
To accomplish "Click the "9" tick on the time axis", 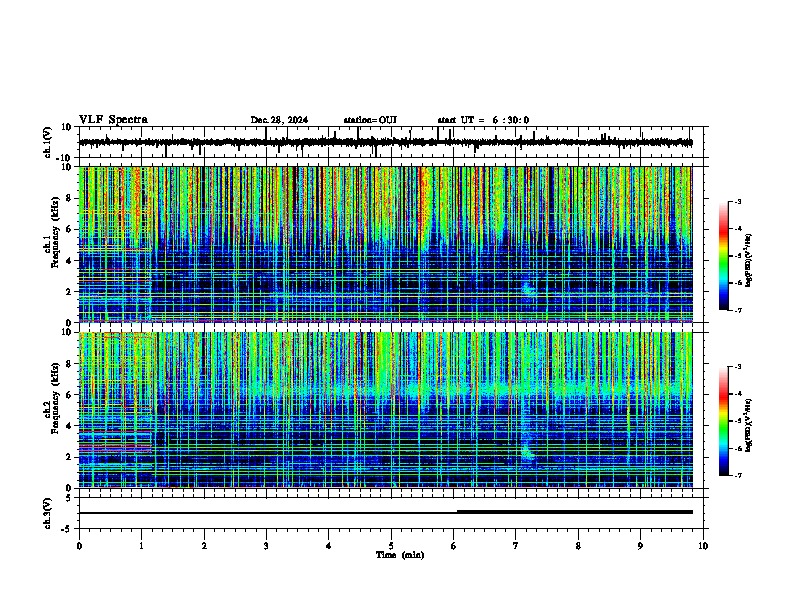I will (x=640, y=546).
